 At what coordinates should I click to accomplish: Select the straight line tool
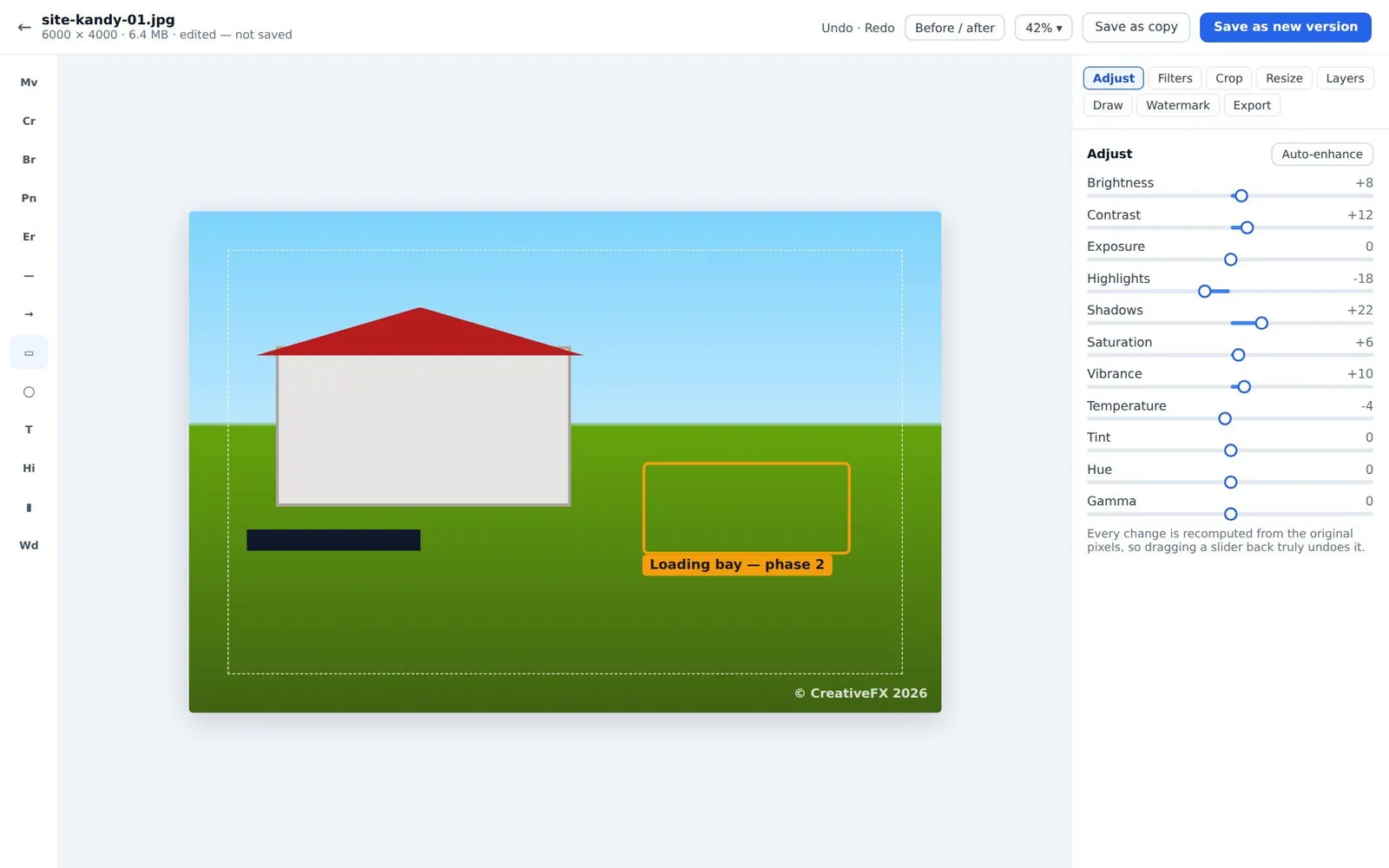(x=29, y=275)
